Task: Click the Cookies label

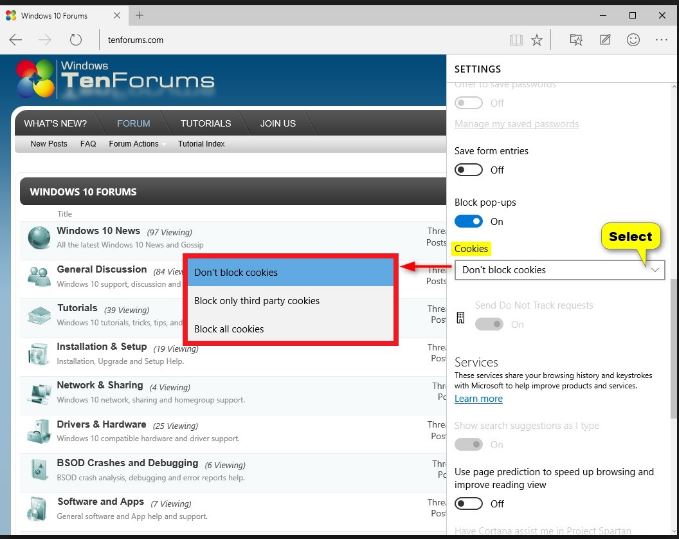Action: (x=471, y=249)
